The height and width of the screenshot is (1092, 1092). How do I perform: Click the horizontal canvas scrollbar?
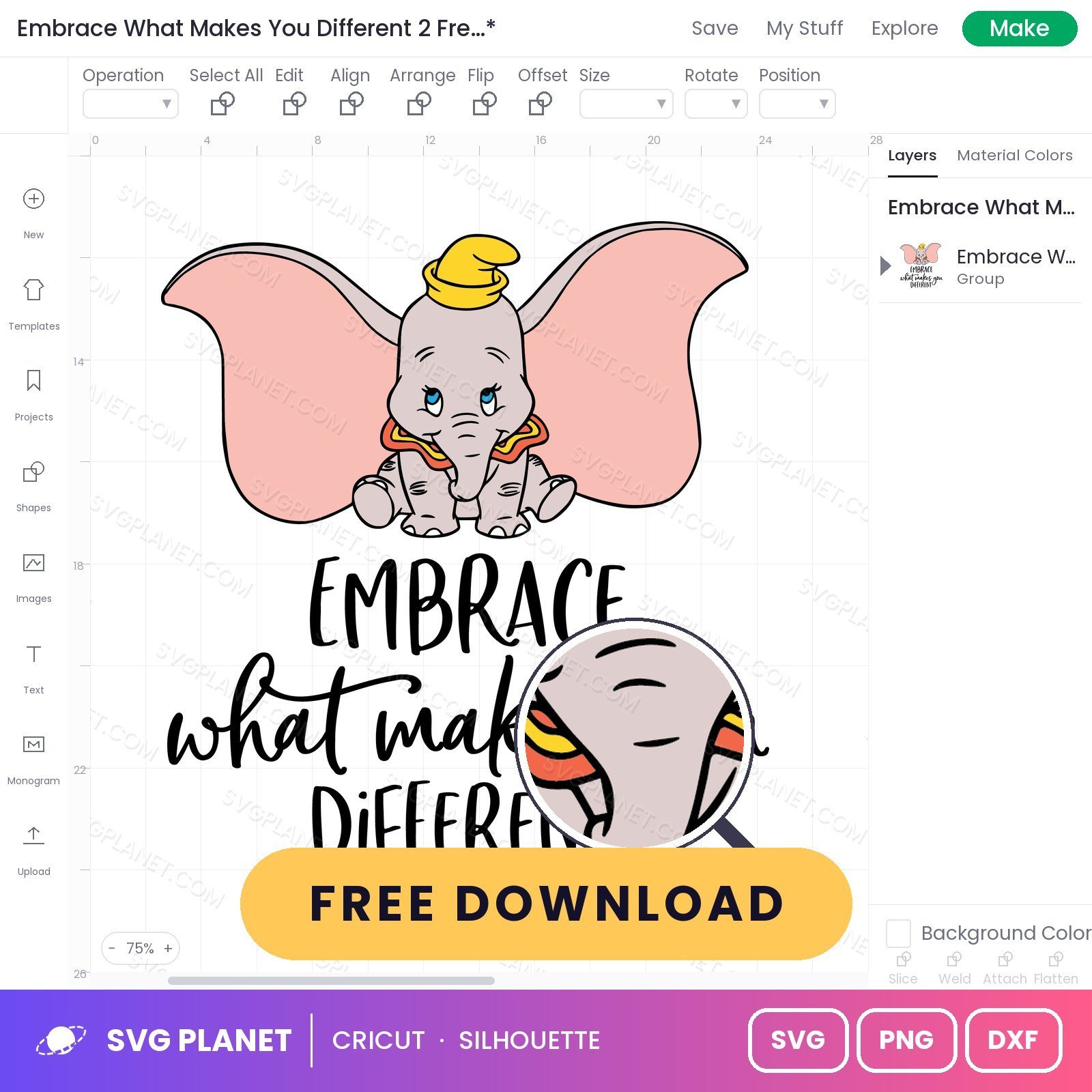pos(331,981)
